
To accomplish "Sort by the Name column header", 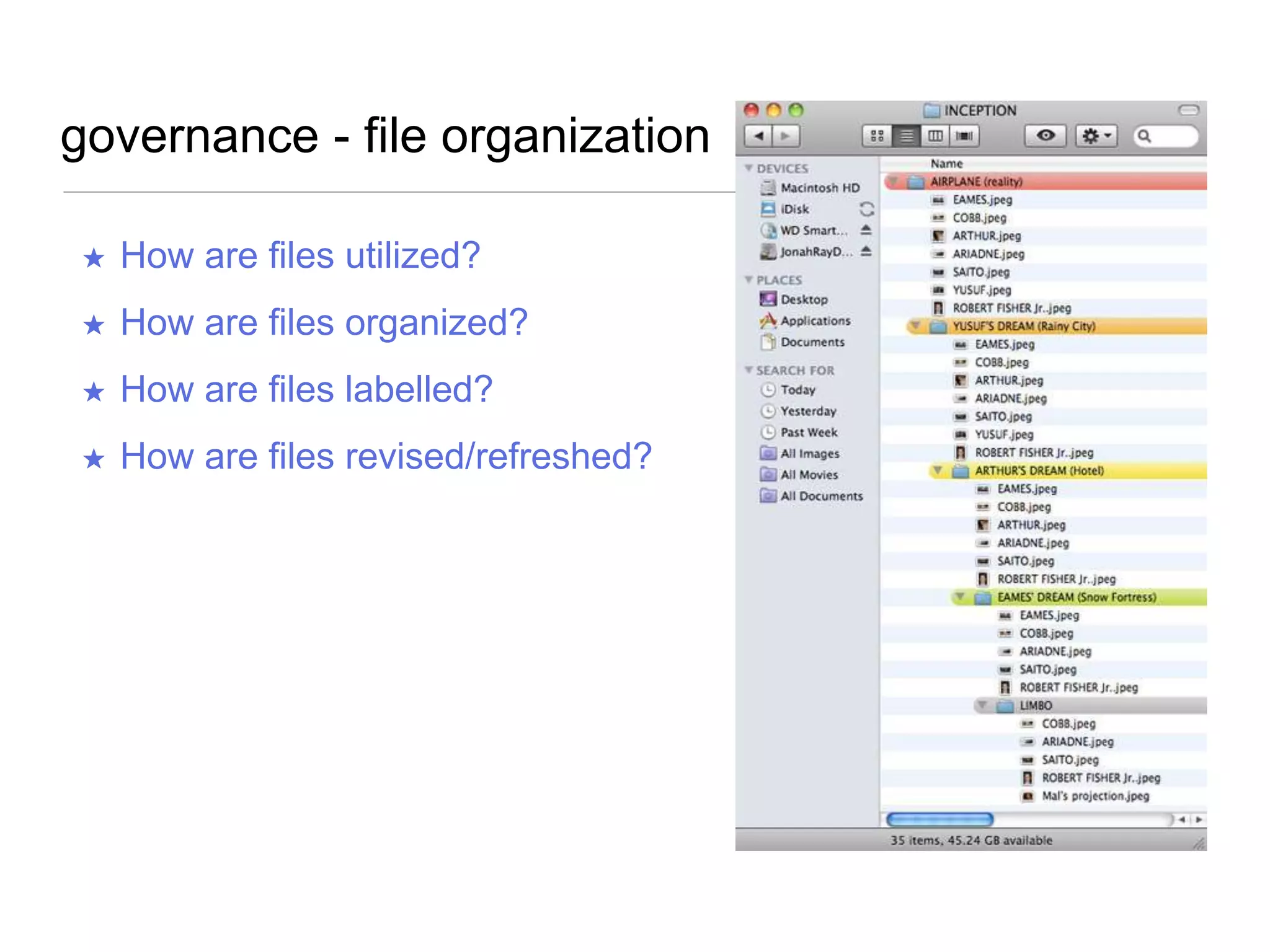I will point(946,164).
